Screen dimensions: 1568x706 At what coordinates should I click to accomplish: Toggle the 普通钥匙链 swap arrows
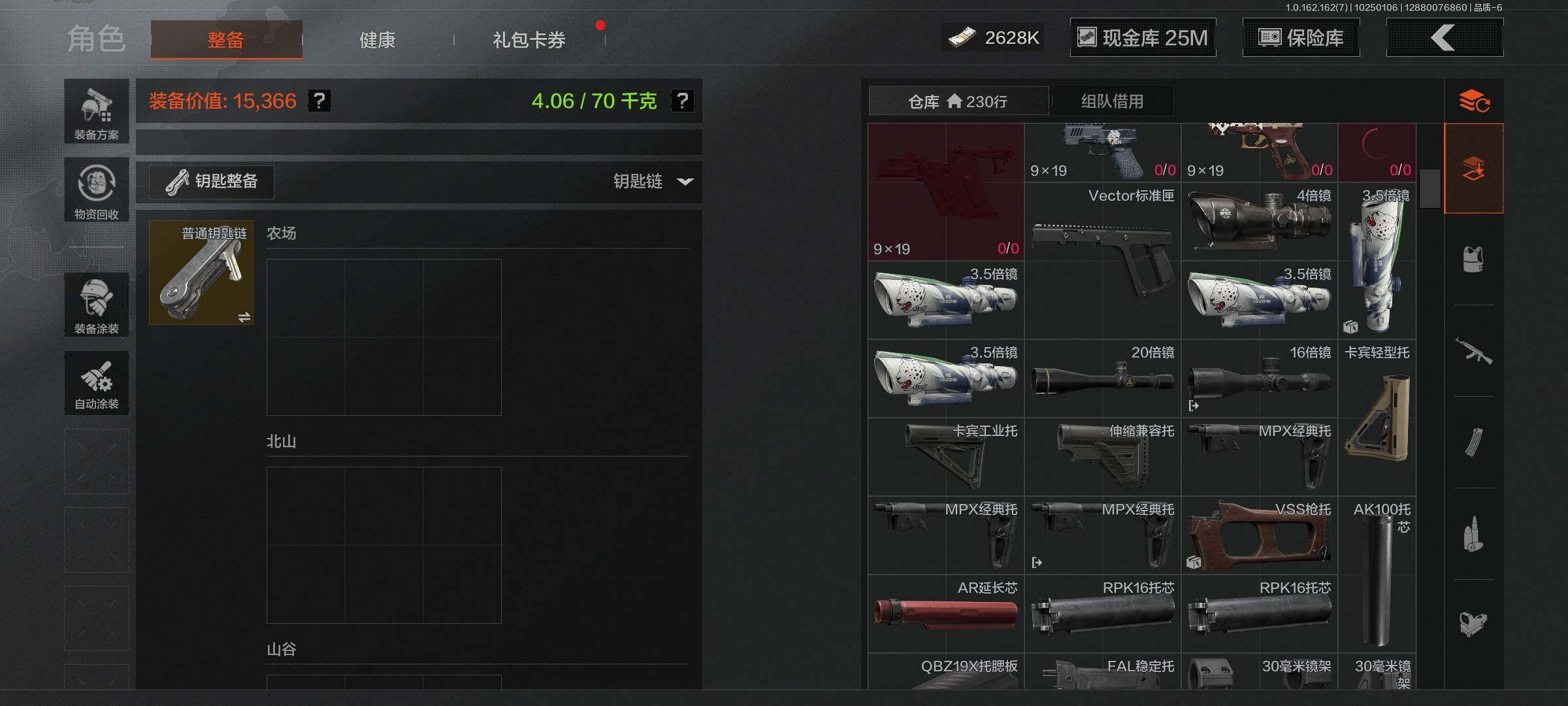coord(244,317)
